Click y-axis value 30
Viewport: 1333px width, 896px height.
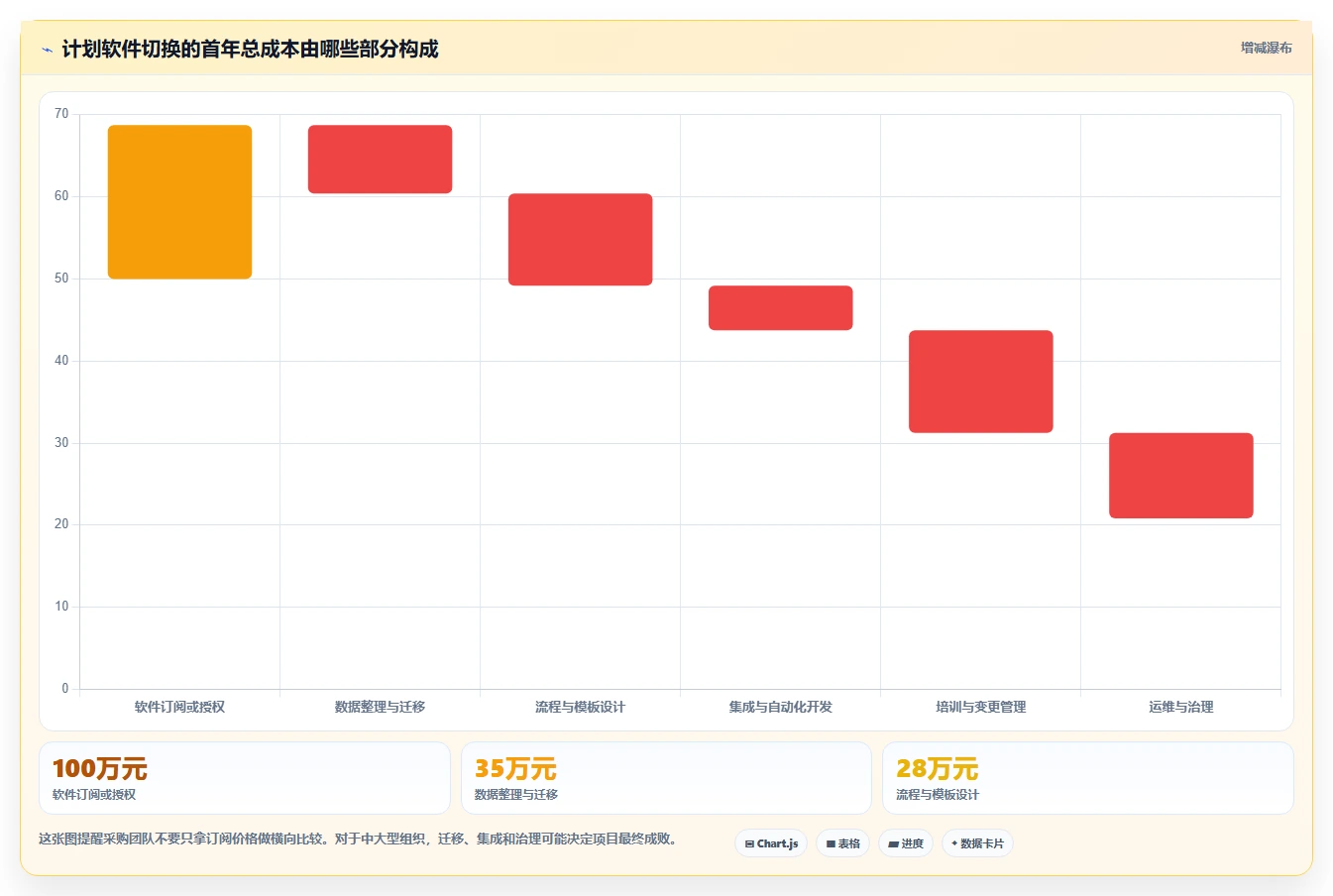point(61,443)
